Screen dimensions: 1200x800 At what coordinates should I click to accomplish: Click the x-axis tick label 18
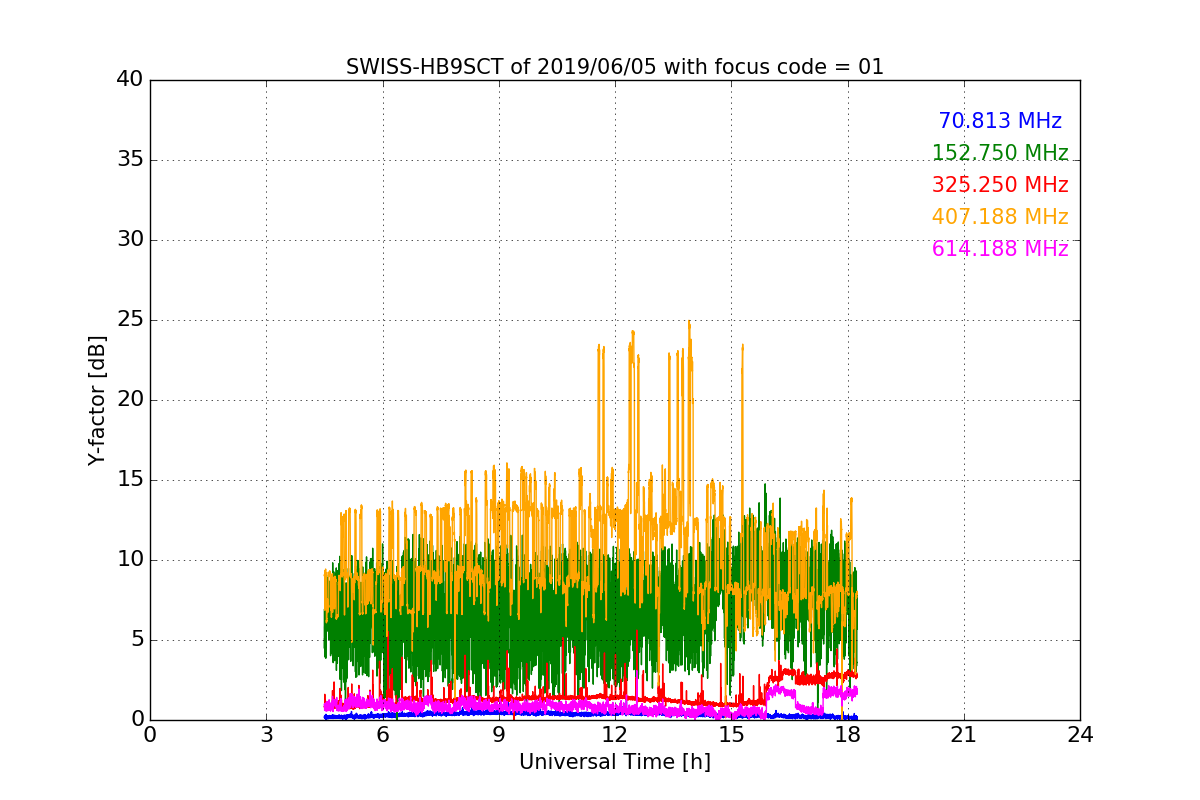tap(847, 735)
